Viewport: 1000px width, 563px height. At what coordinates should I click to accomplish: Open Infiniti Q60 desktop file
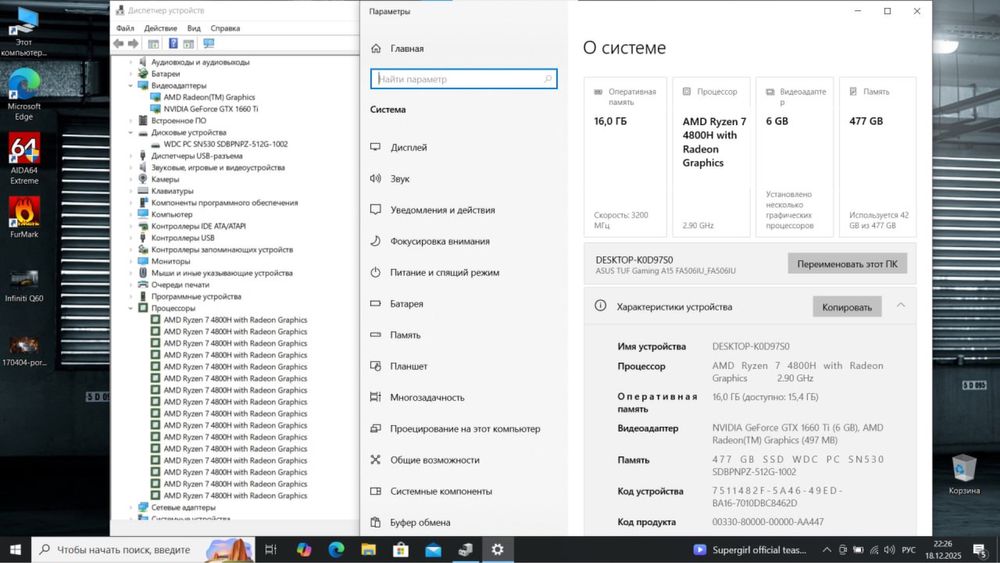[24, 286]
